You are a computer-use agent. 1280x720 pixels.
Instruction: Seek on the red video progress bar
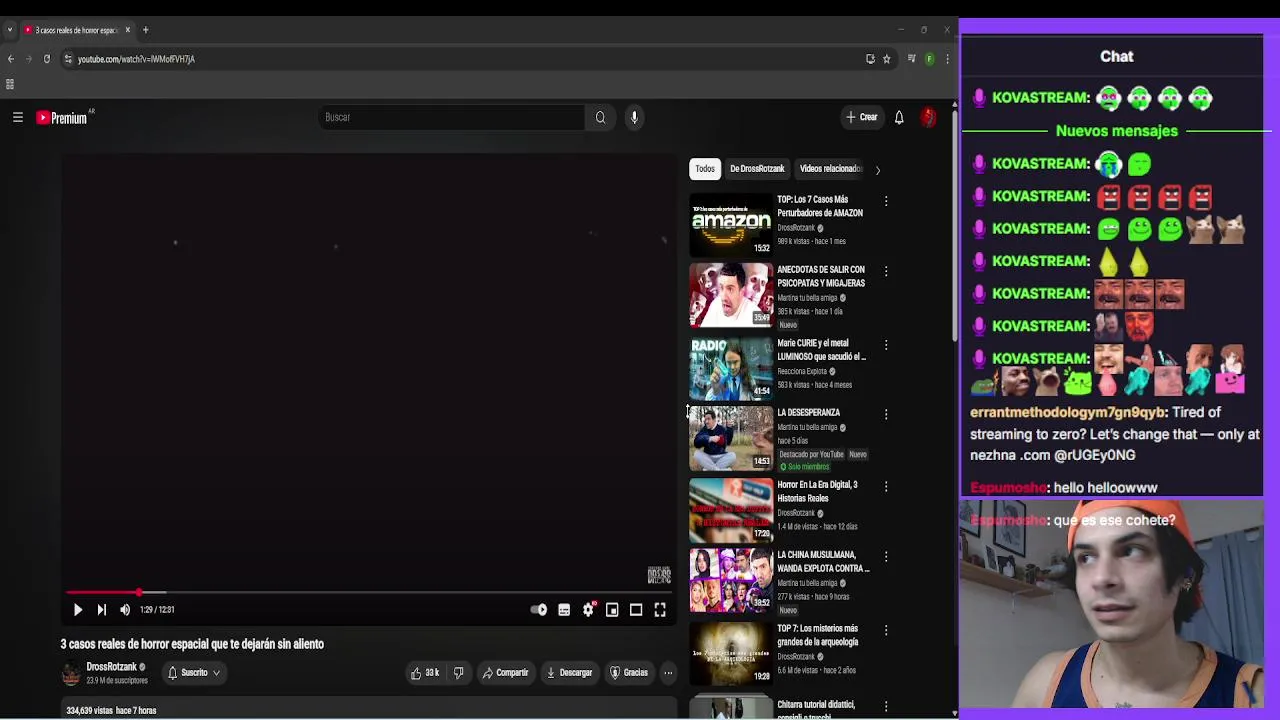coord(367,593)
